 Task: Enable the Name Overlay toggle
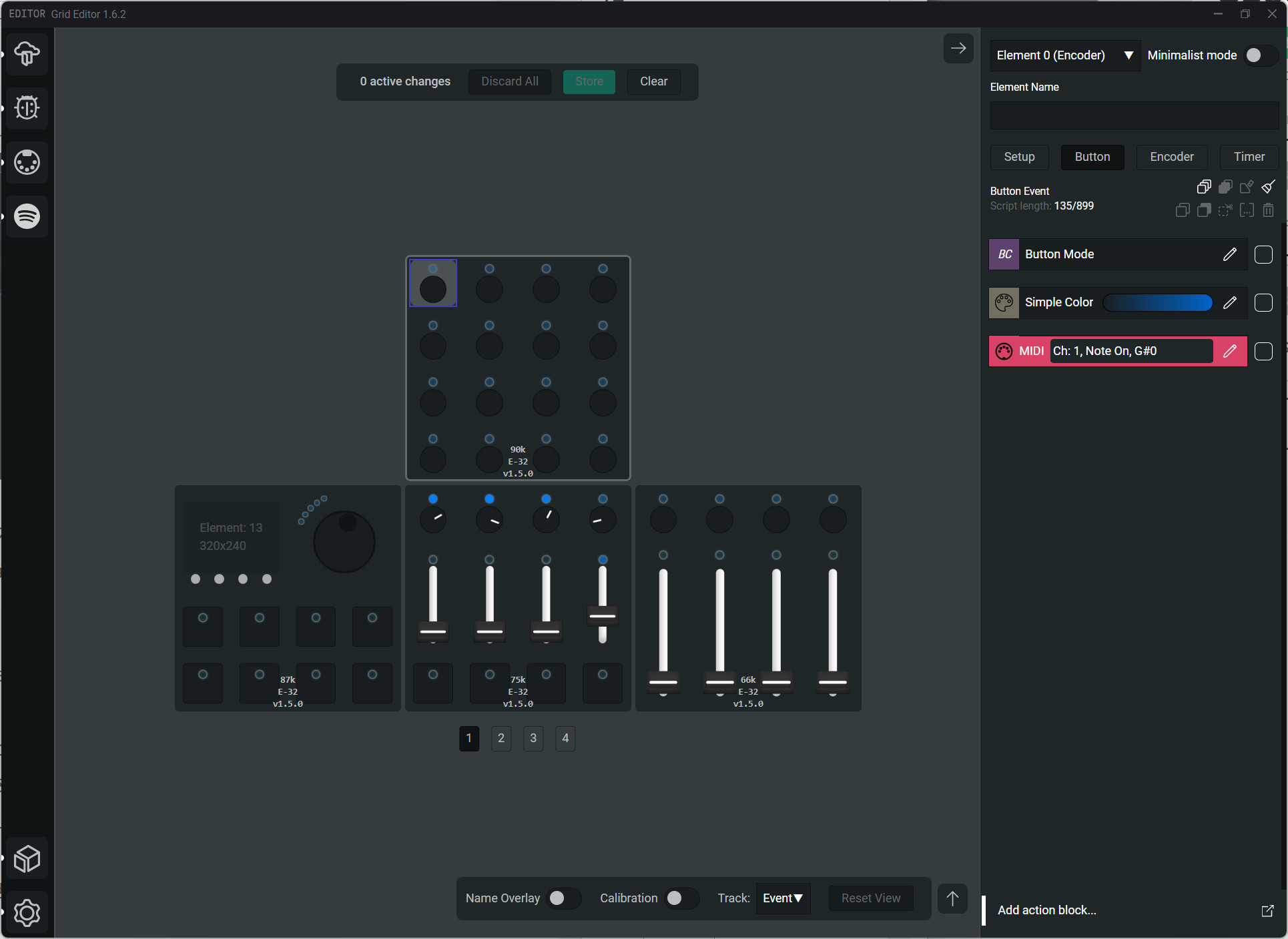click(x=563, y=898)
